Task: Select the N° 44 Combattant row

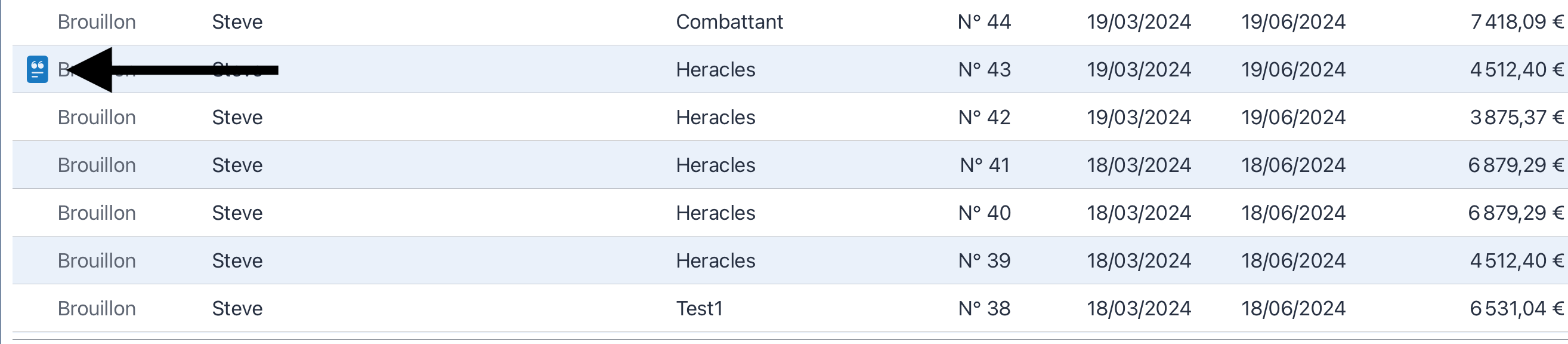Action: click(x=790, y=22)
